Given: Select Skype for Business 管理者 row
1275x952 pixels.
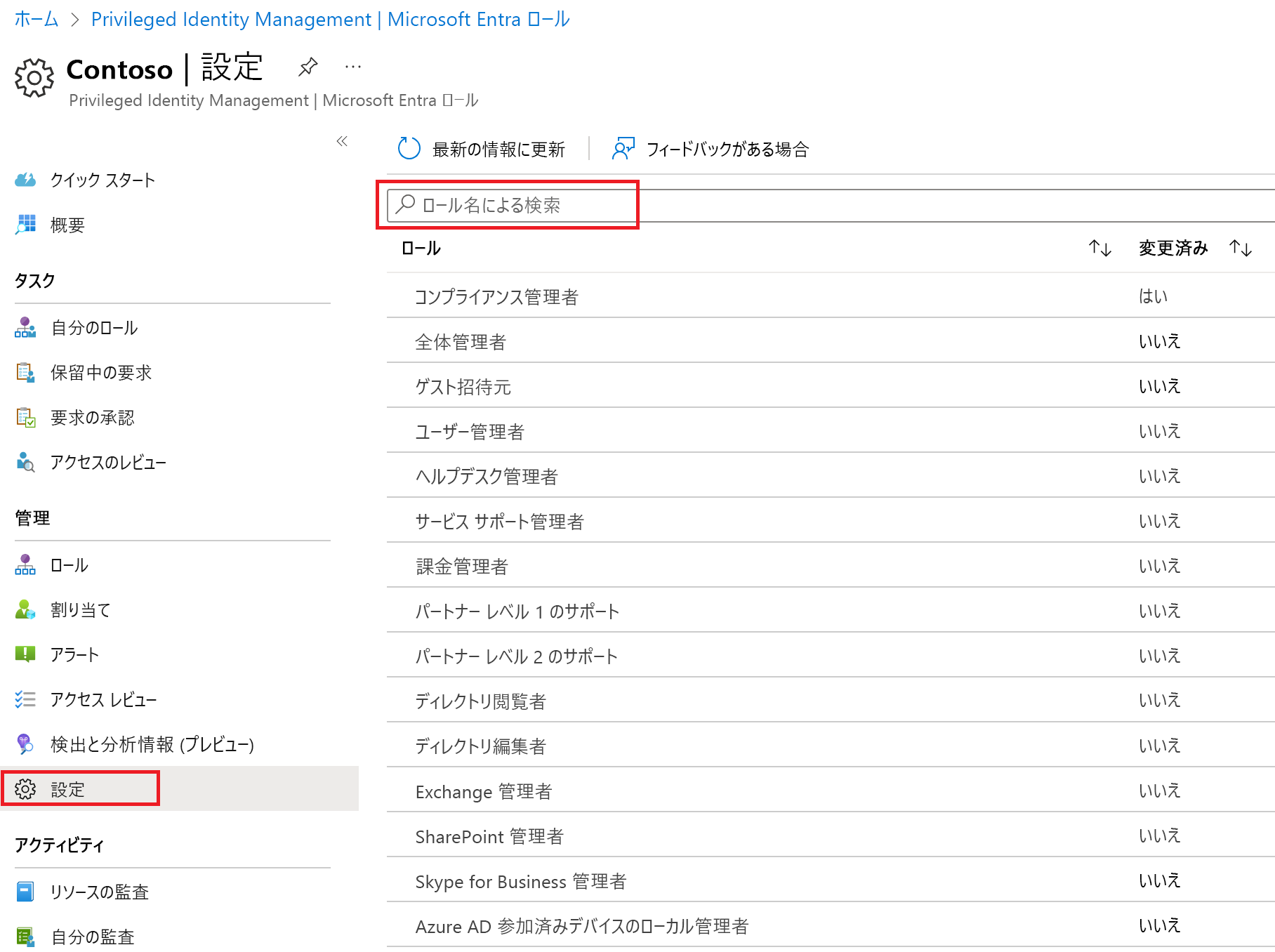Looking at the screenshot, I should pos(831,880).
